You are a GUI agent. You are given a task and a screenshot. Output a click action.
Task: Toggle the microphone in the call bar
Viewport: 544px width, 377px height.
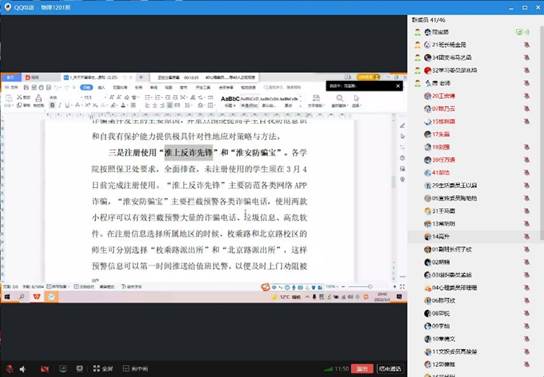9,369
